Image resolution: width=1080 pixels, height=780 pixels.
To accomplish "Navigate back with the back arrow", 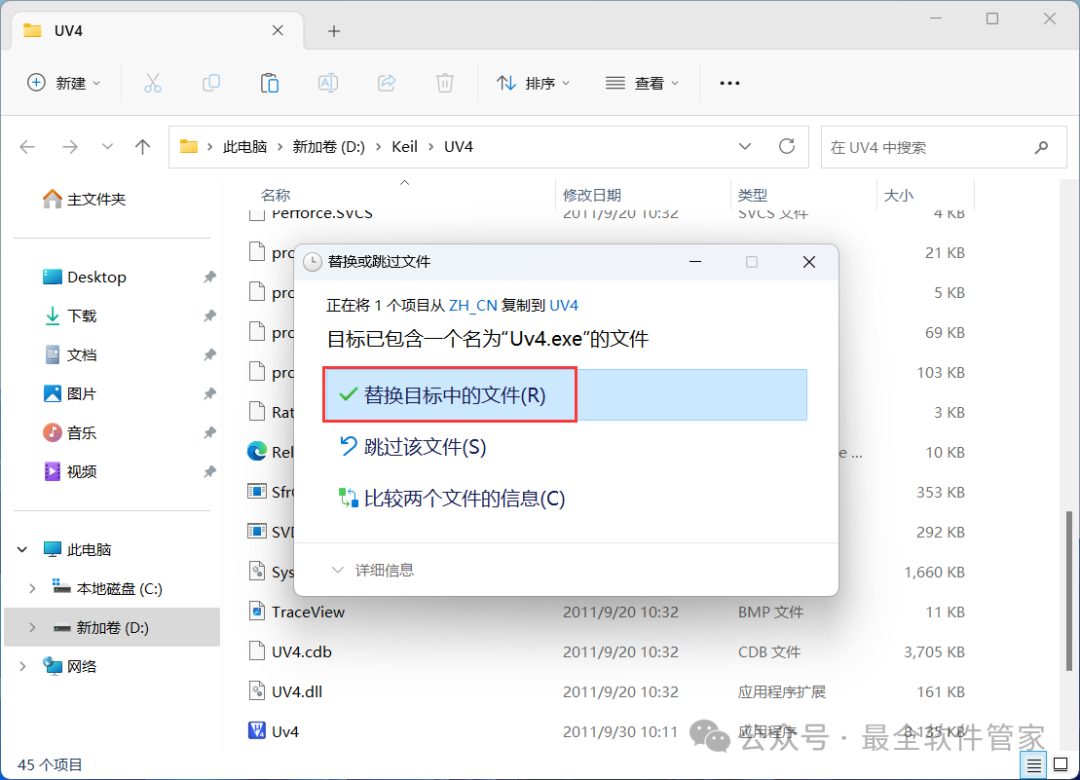I will (27, 146).
